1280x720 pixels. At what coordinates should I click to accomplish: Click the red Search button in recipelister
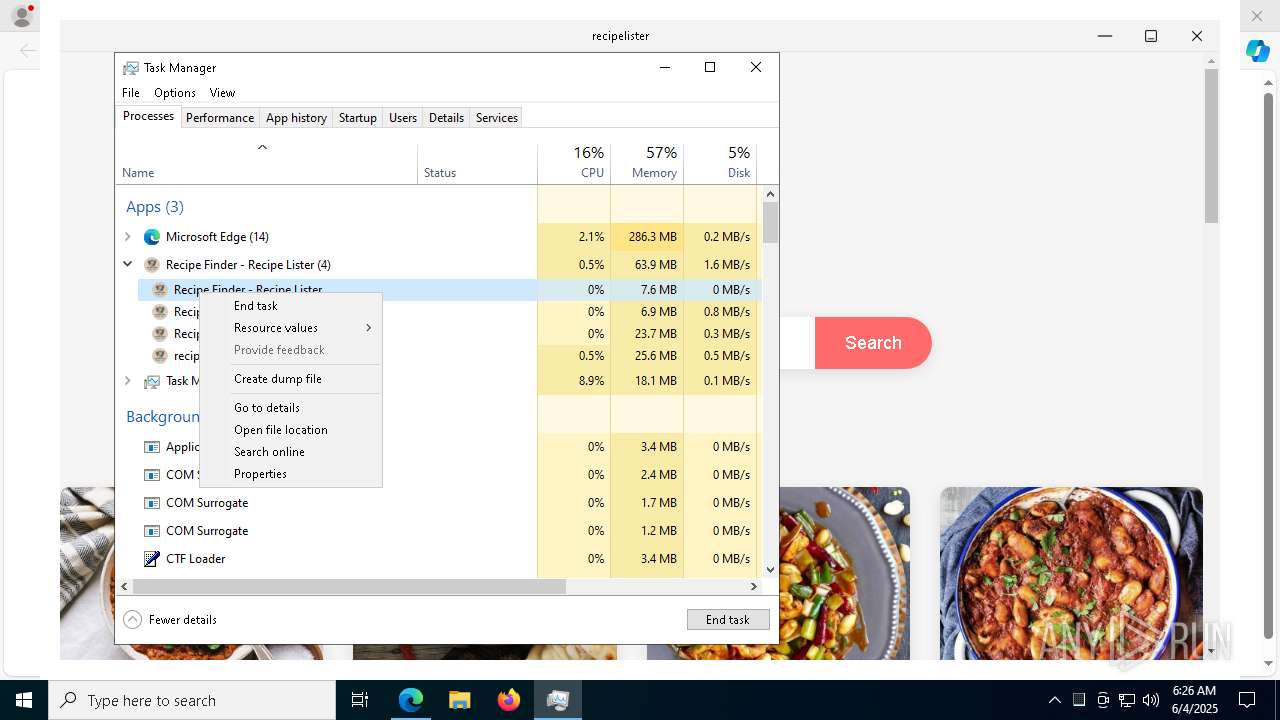point(873,343)
